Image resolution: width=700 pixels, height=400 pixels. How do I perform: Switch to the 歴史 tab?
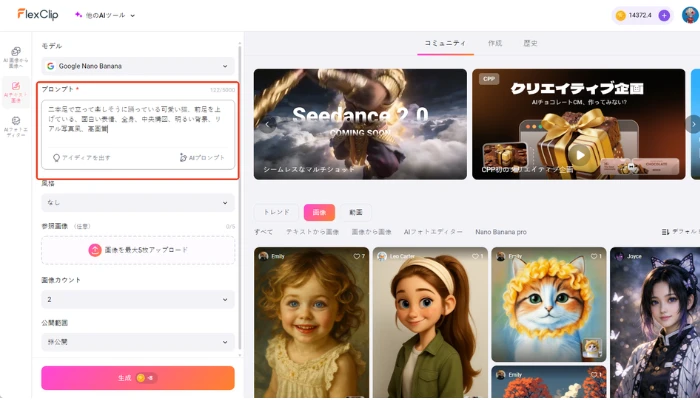[x=530, y=43]
